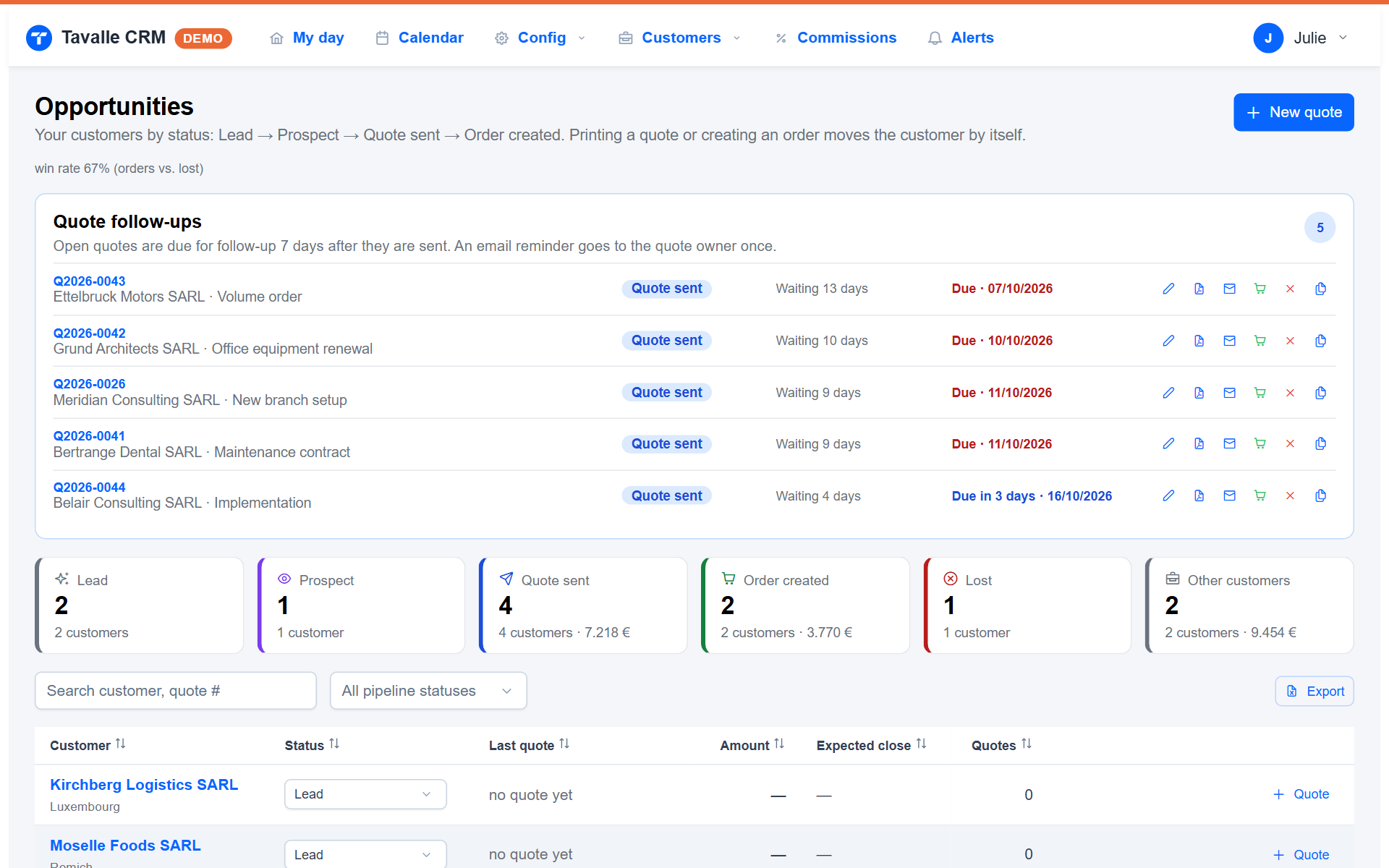Add a quote for Kirchberg Logistics SARL

coord(1301,794)
